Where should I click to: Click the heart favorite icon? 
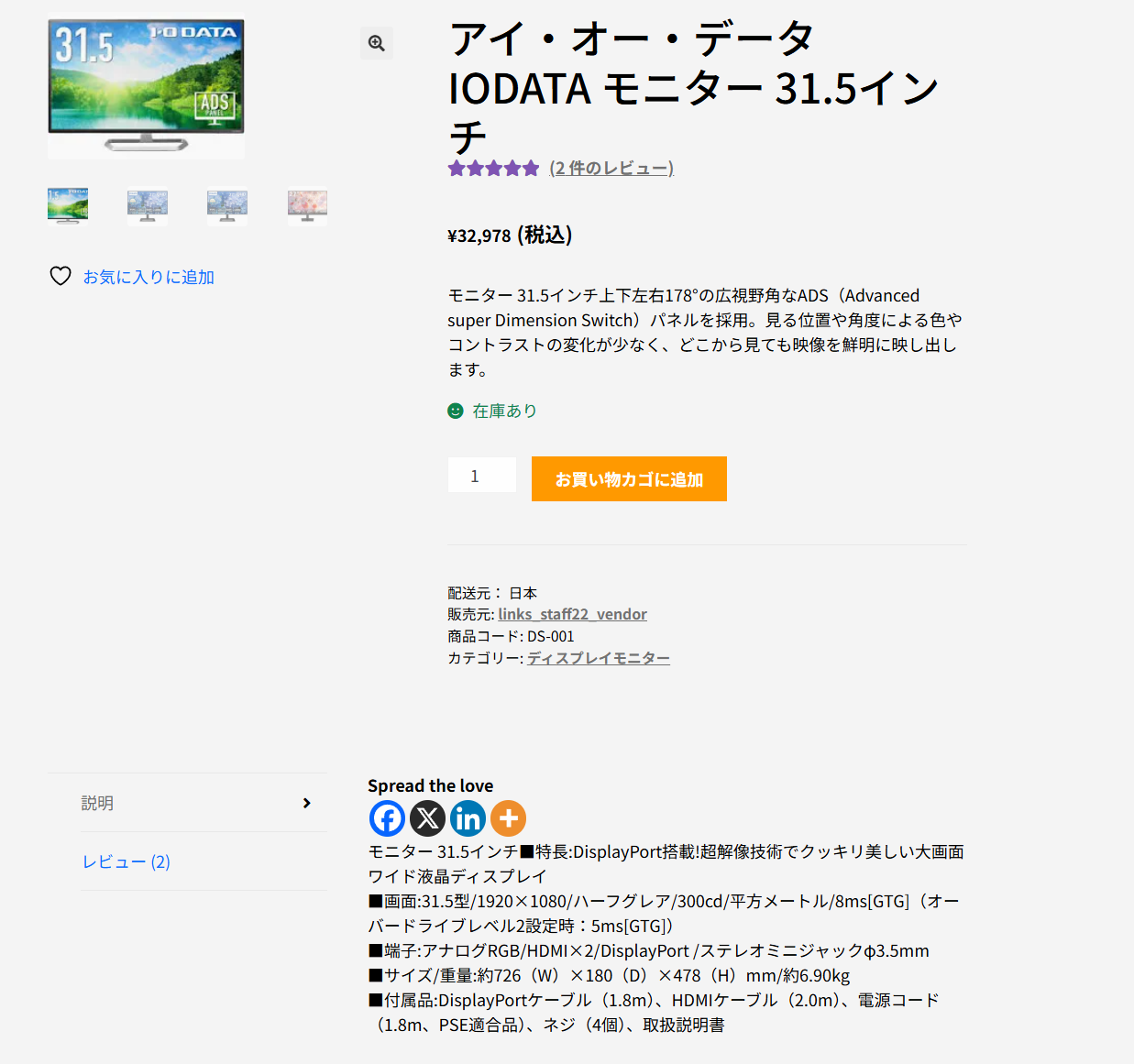tap(61, 276)
